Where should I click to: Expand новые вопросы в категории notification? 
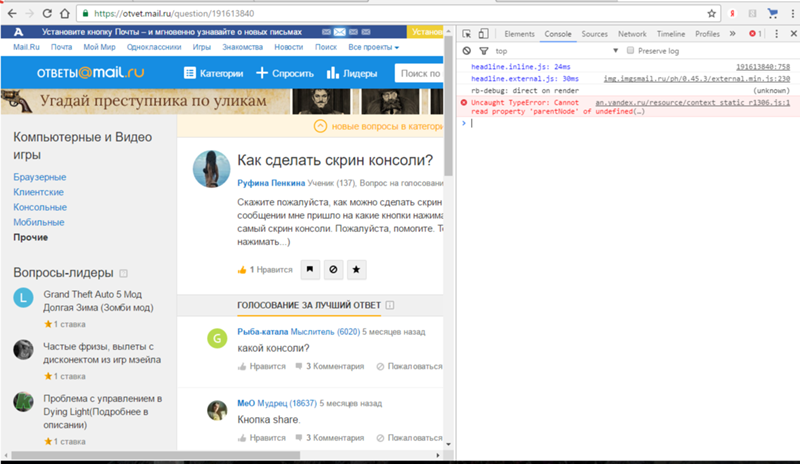[x=378, y=126]
